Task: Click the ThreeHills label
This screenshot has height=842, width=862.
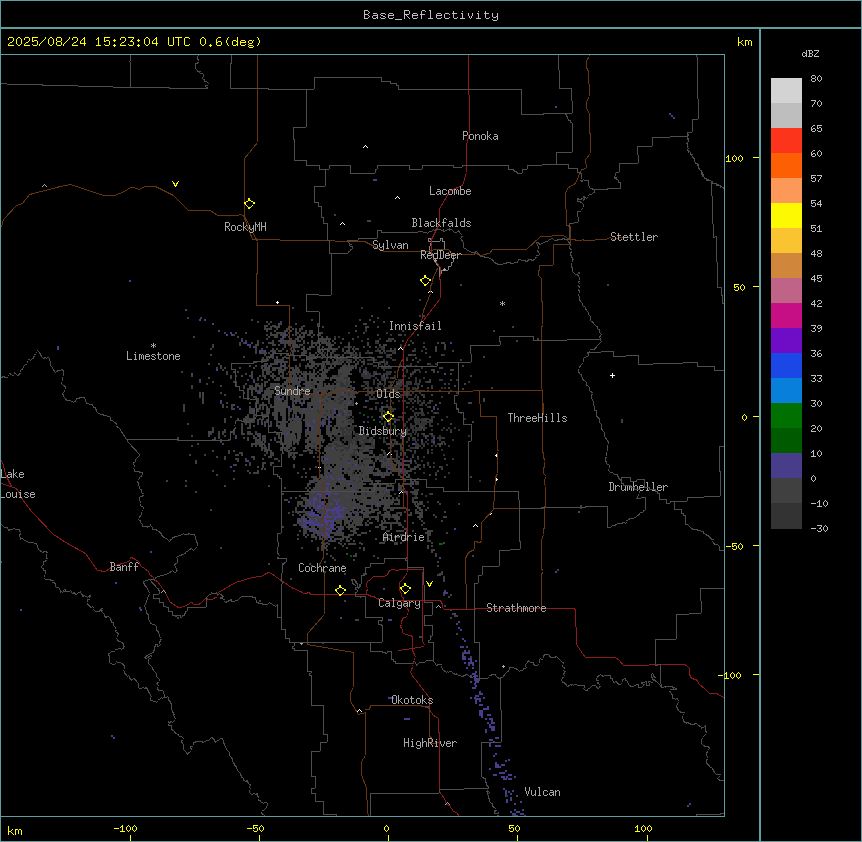Action: pyautogui.click(x=537, y=418)
